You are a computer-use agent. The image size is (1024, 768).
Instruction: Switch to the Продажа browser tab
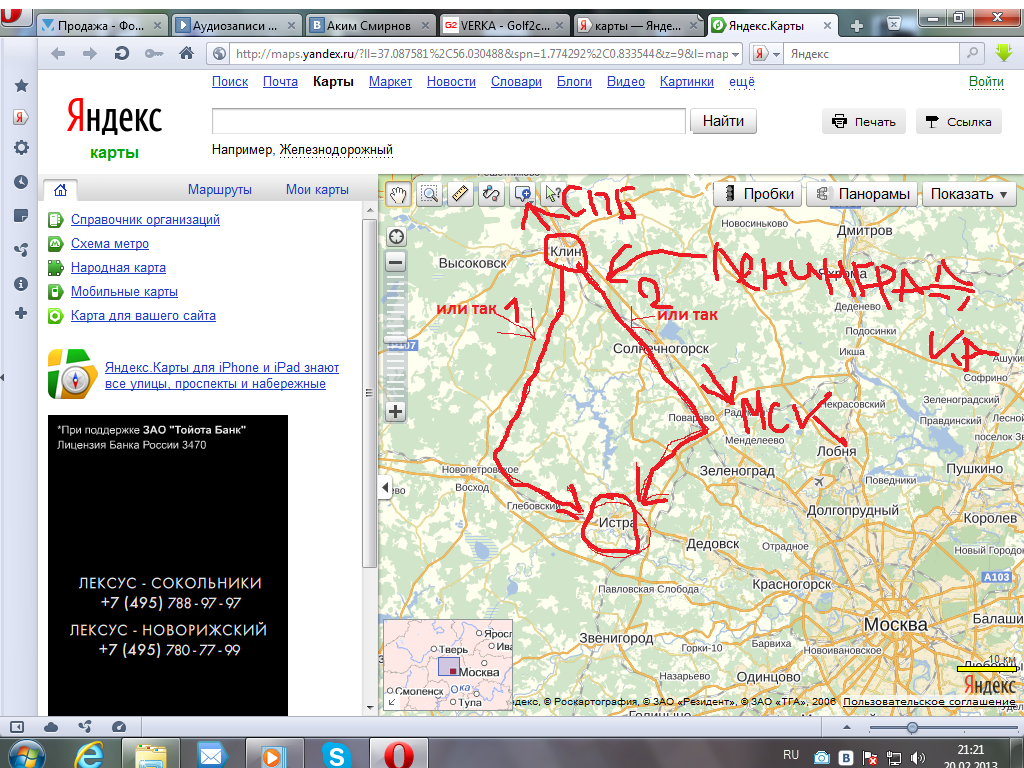click(x=102, y=25)
